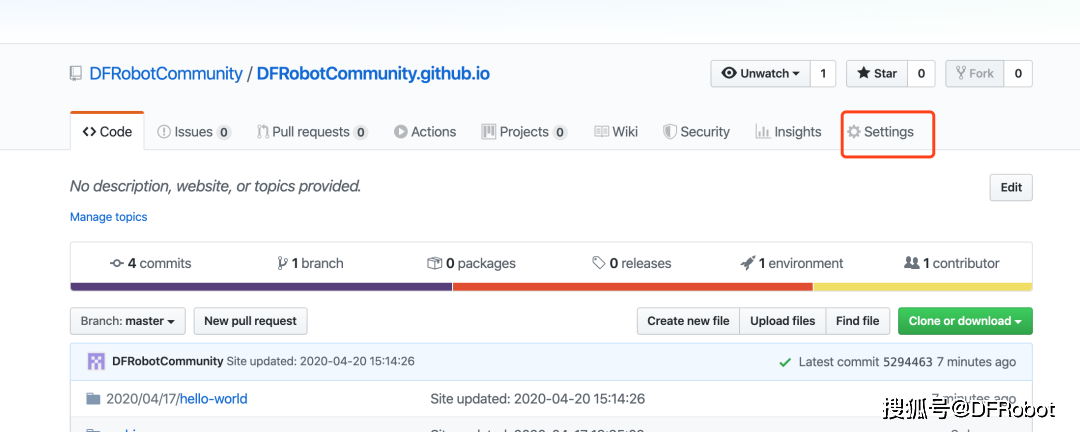Select the Code tab
The height and width of the screenshot is (432, 1080).
click(107, 132)
